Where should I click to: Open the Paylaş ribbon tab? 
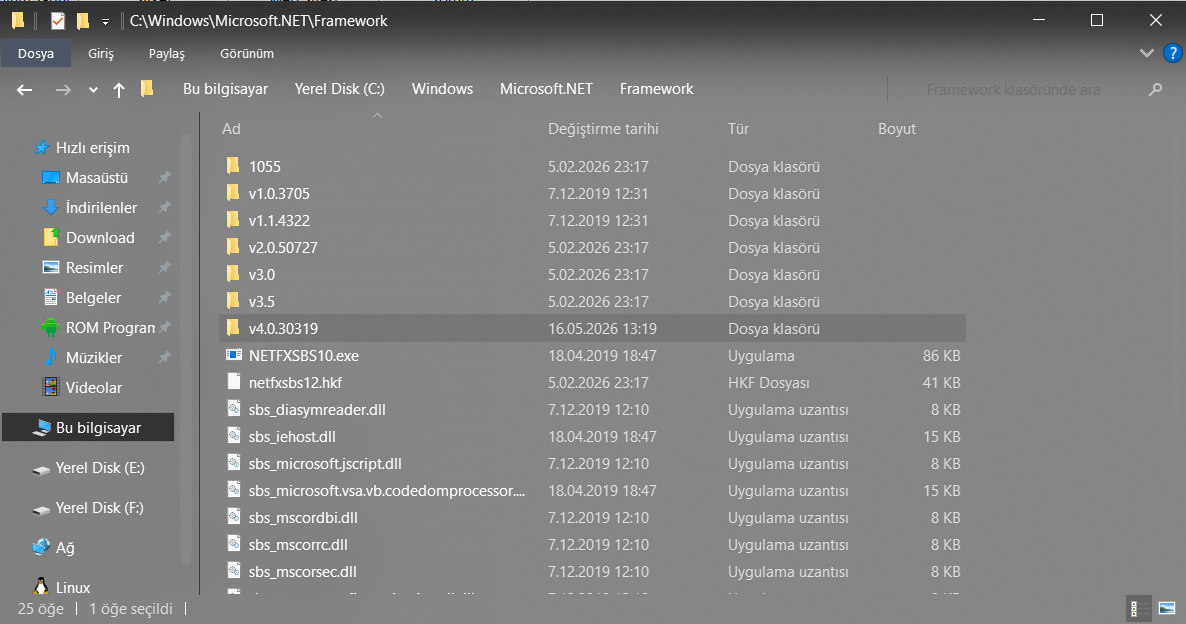point(166,54)
